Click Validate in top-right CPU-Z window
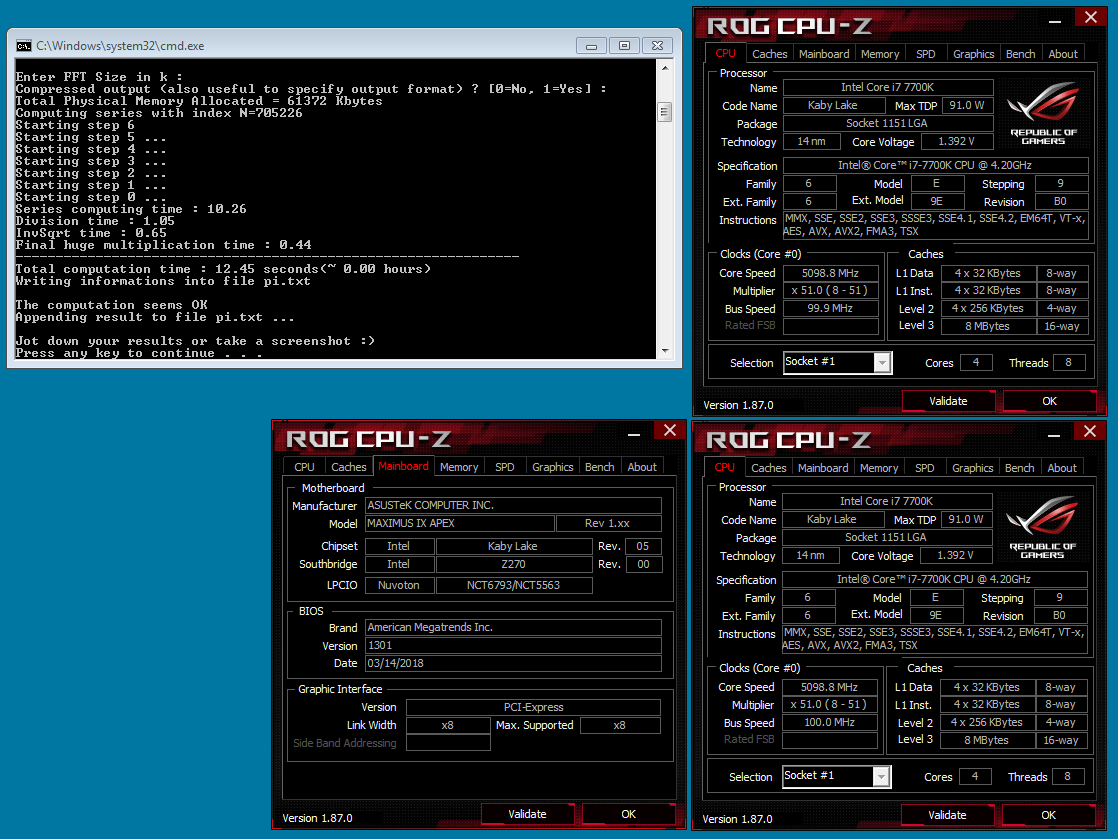The height and width of the screenshot is (839, 1118). (x=948, y=401)
